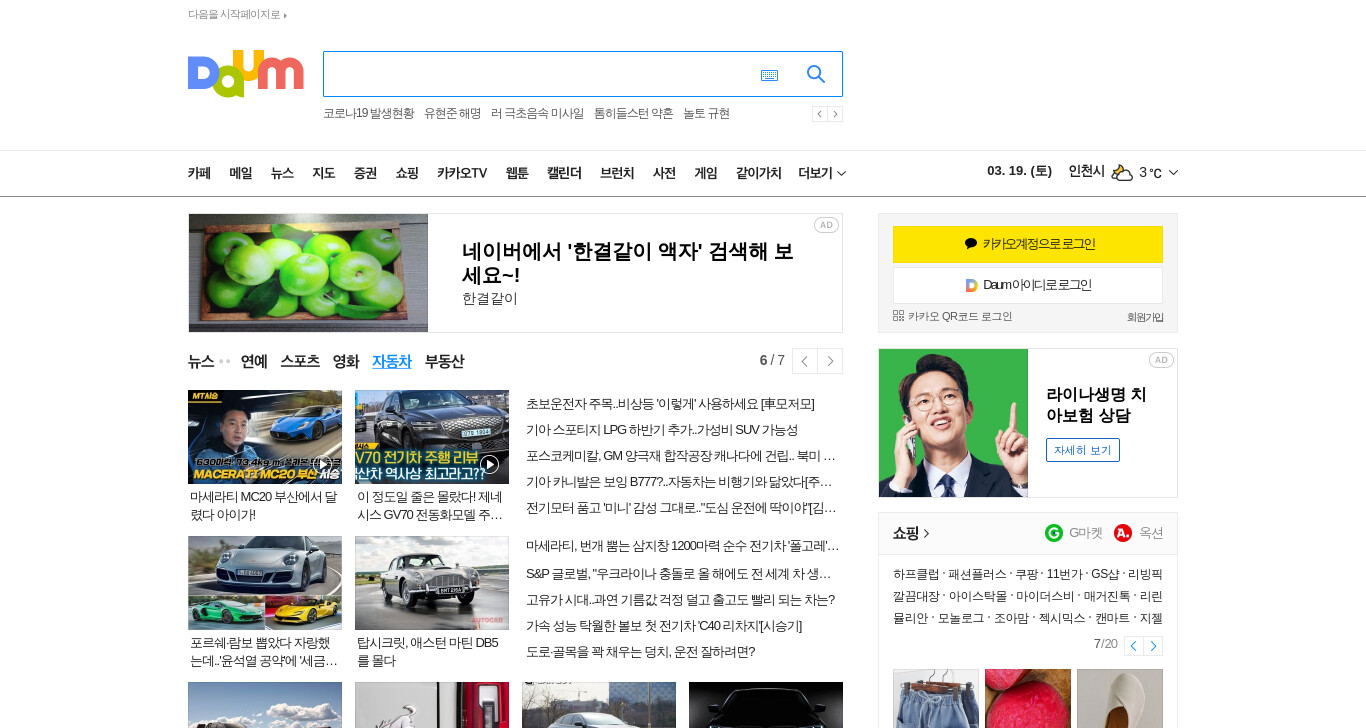Switch to 영화 content tab
The image size is (1366, 728).
click(346, 361)
